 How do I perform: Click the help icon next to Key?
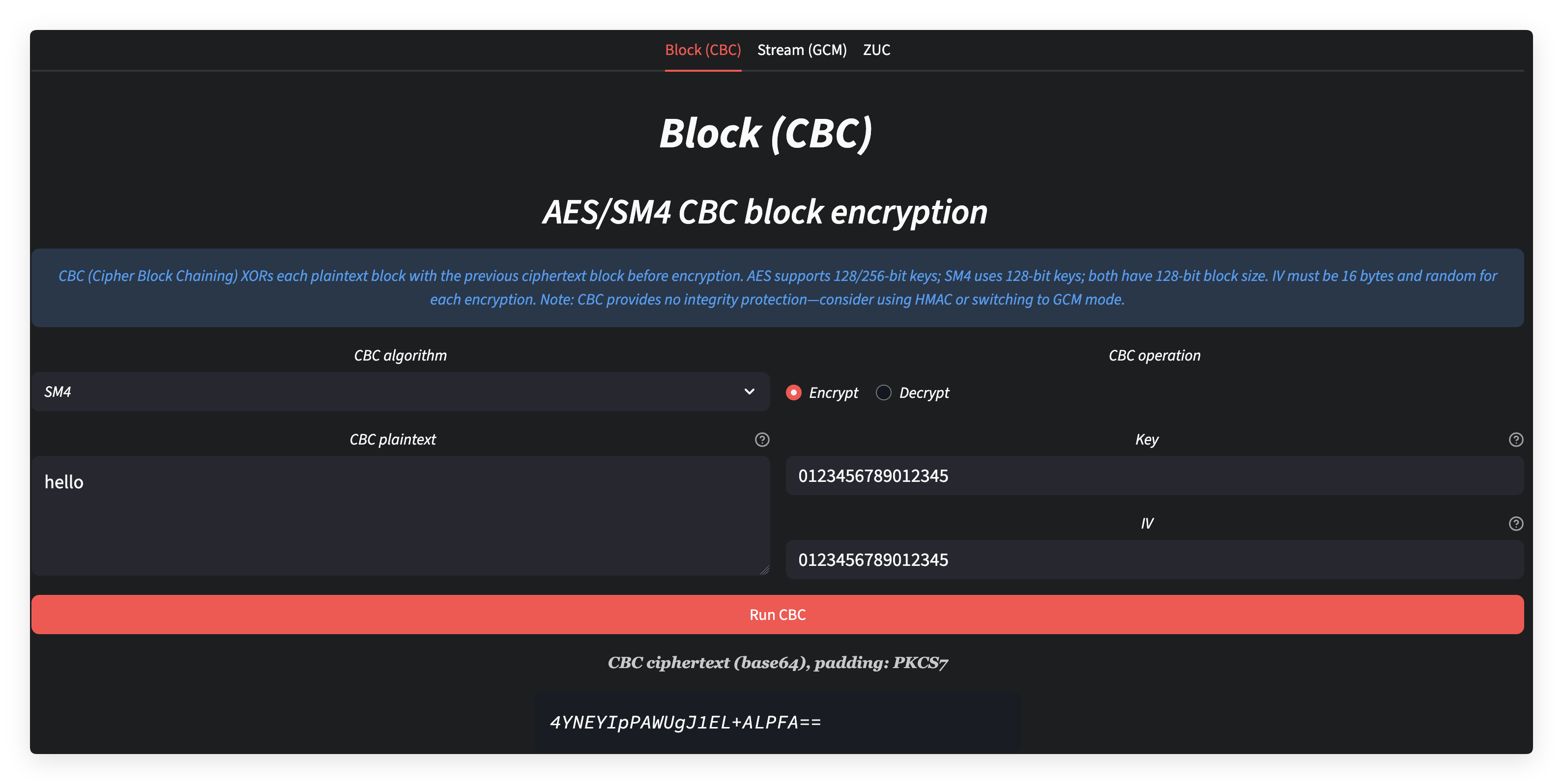click(x=1516, y=440)
